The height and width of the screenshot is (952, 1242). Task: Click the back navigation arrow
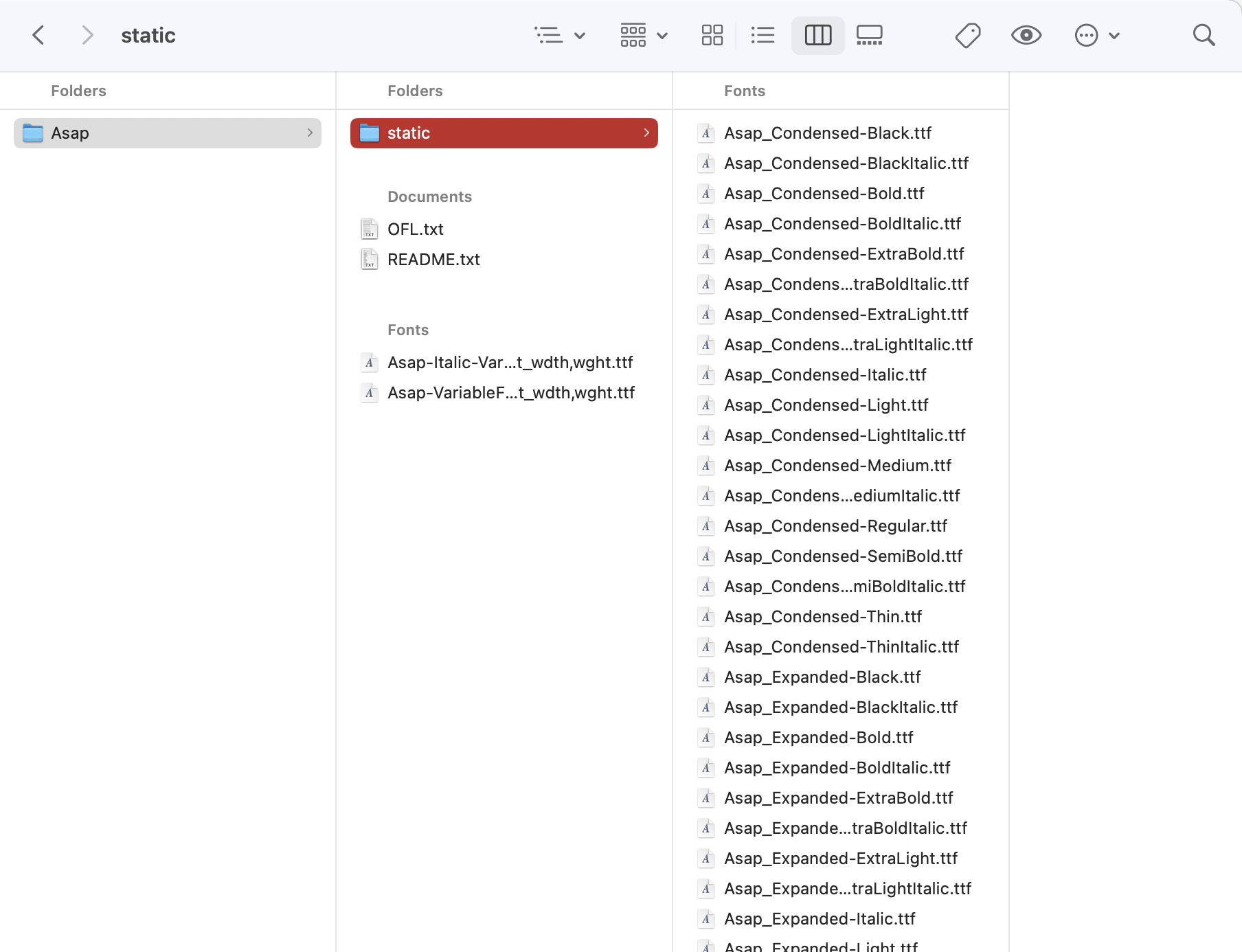pos(38,34)
